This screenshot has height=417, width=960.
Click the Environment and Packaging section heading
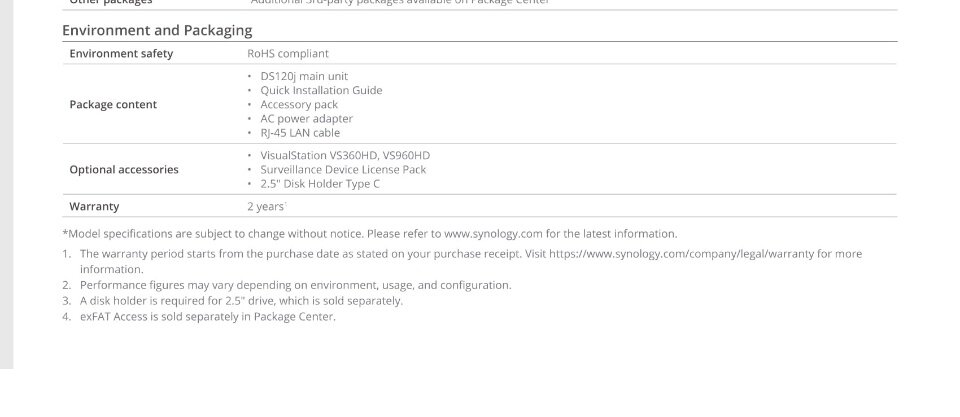click(157, 30)
